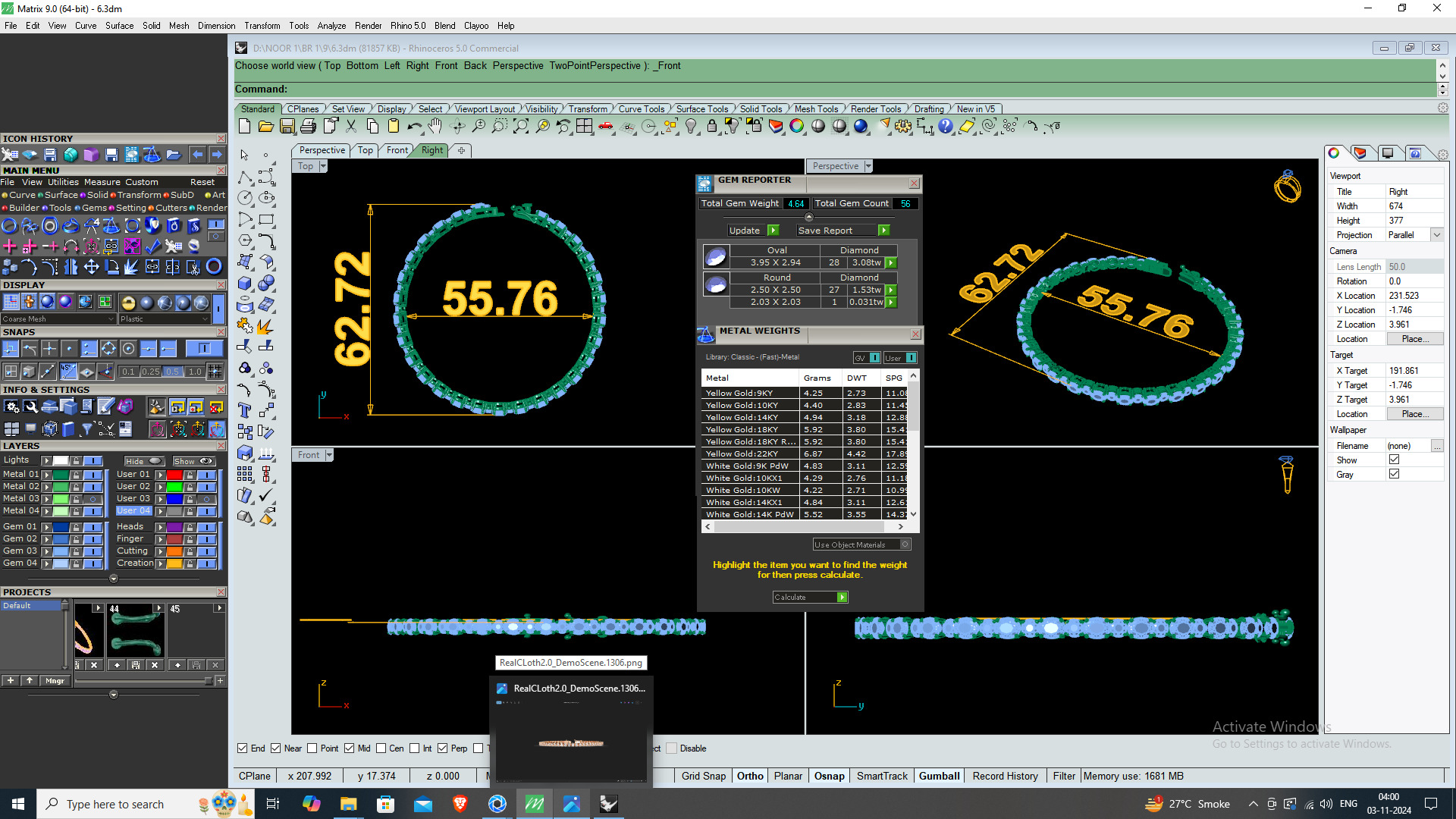Open the color wheel material icon
The height and width of the screenshot is (819, 1456).
click(x=796, y=127)
